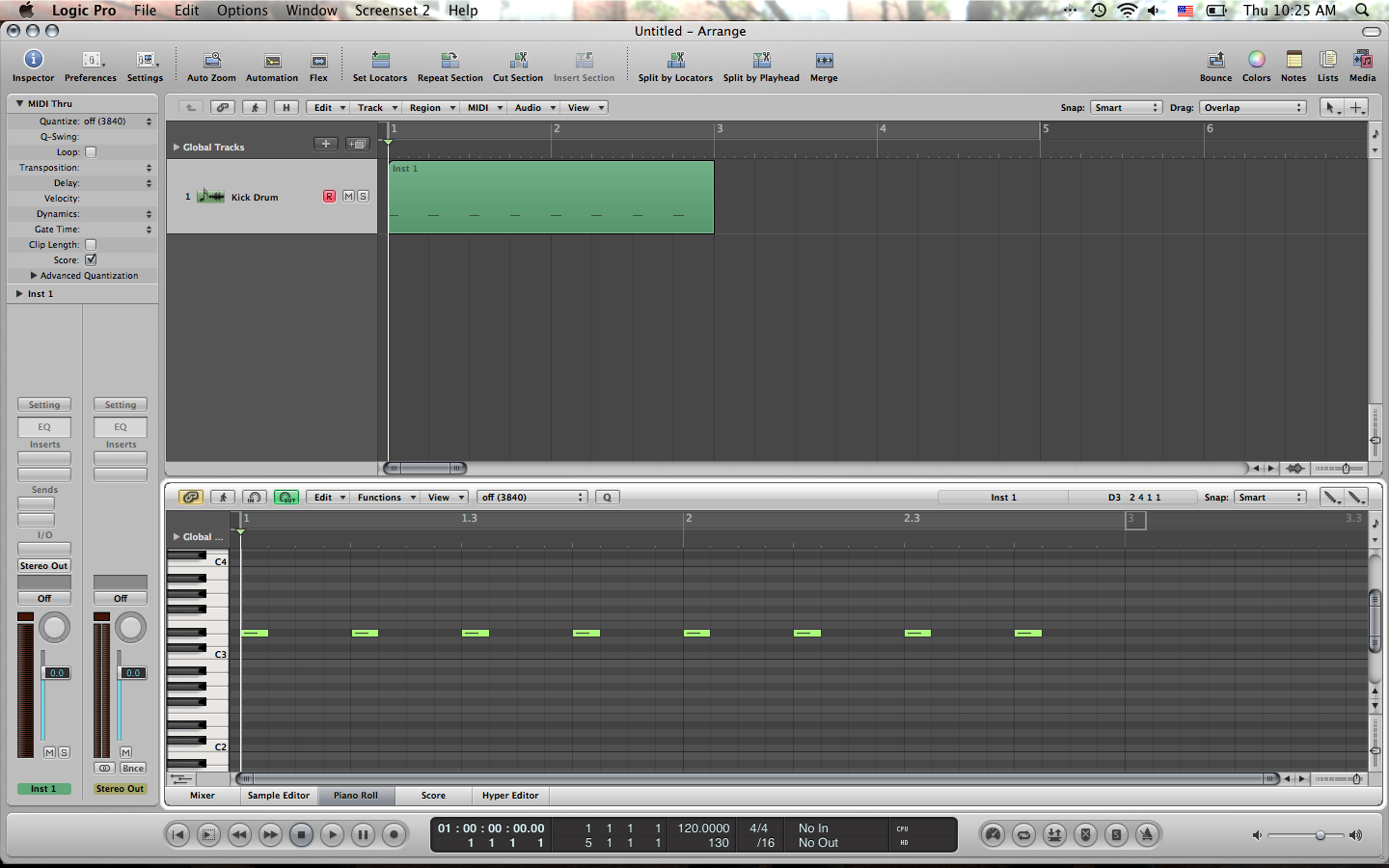Screen dimensions: 1389x868
Task: Open Spotlight search in the menu bar
Action: click(x=1362, y=11)
